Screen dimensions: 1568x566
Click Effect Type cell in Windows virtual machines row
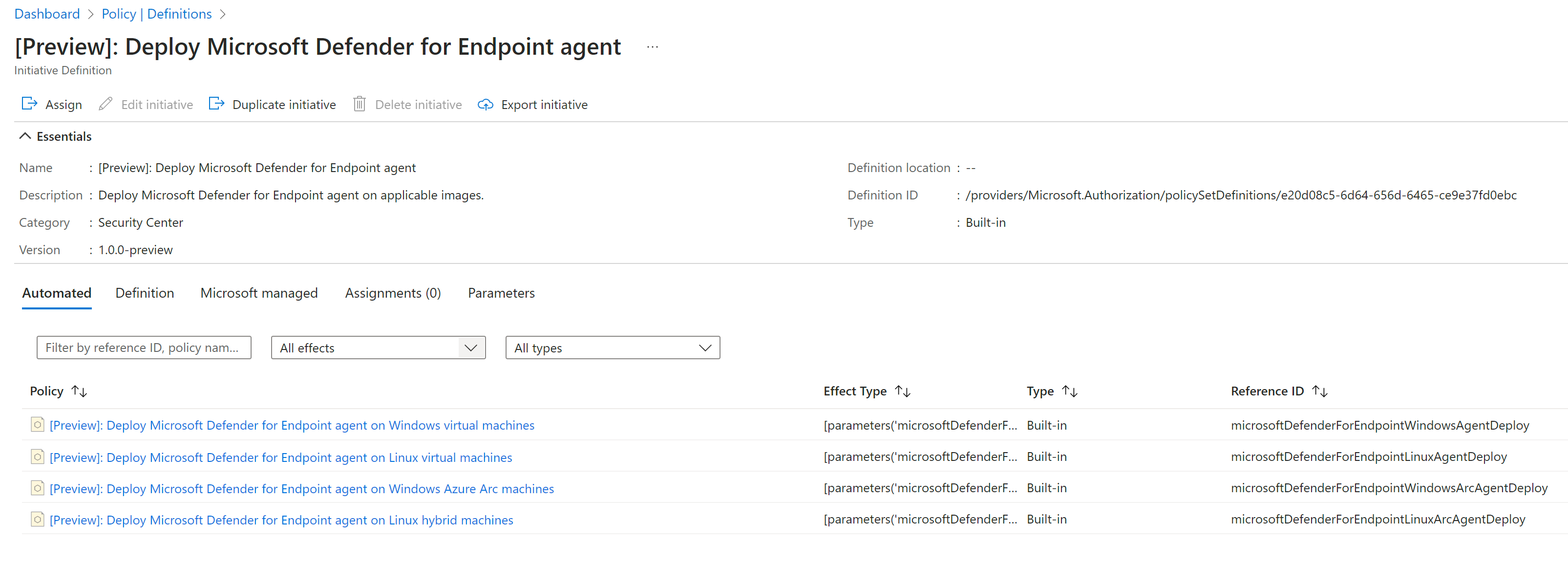point(920,425)
